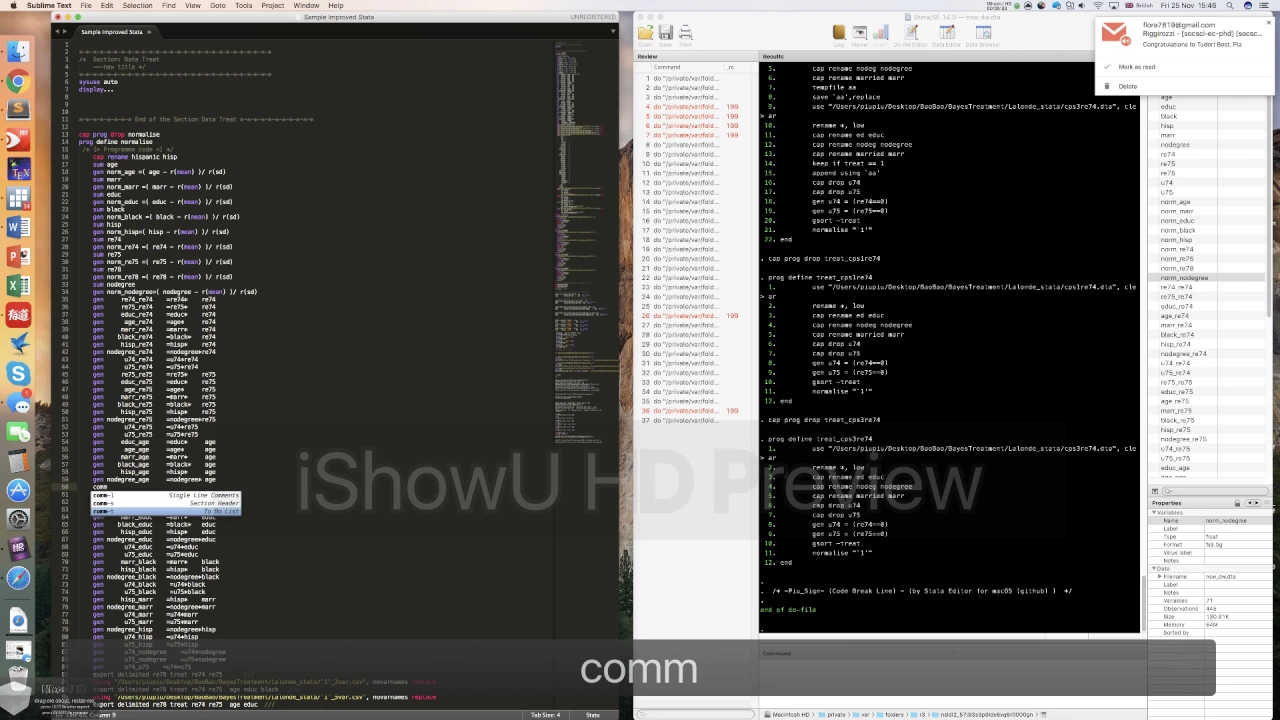
Task: Select red review entry number 26
Action: [x=696, y=316]
